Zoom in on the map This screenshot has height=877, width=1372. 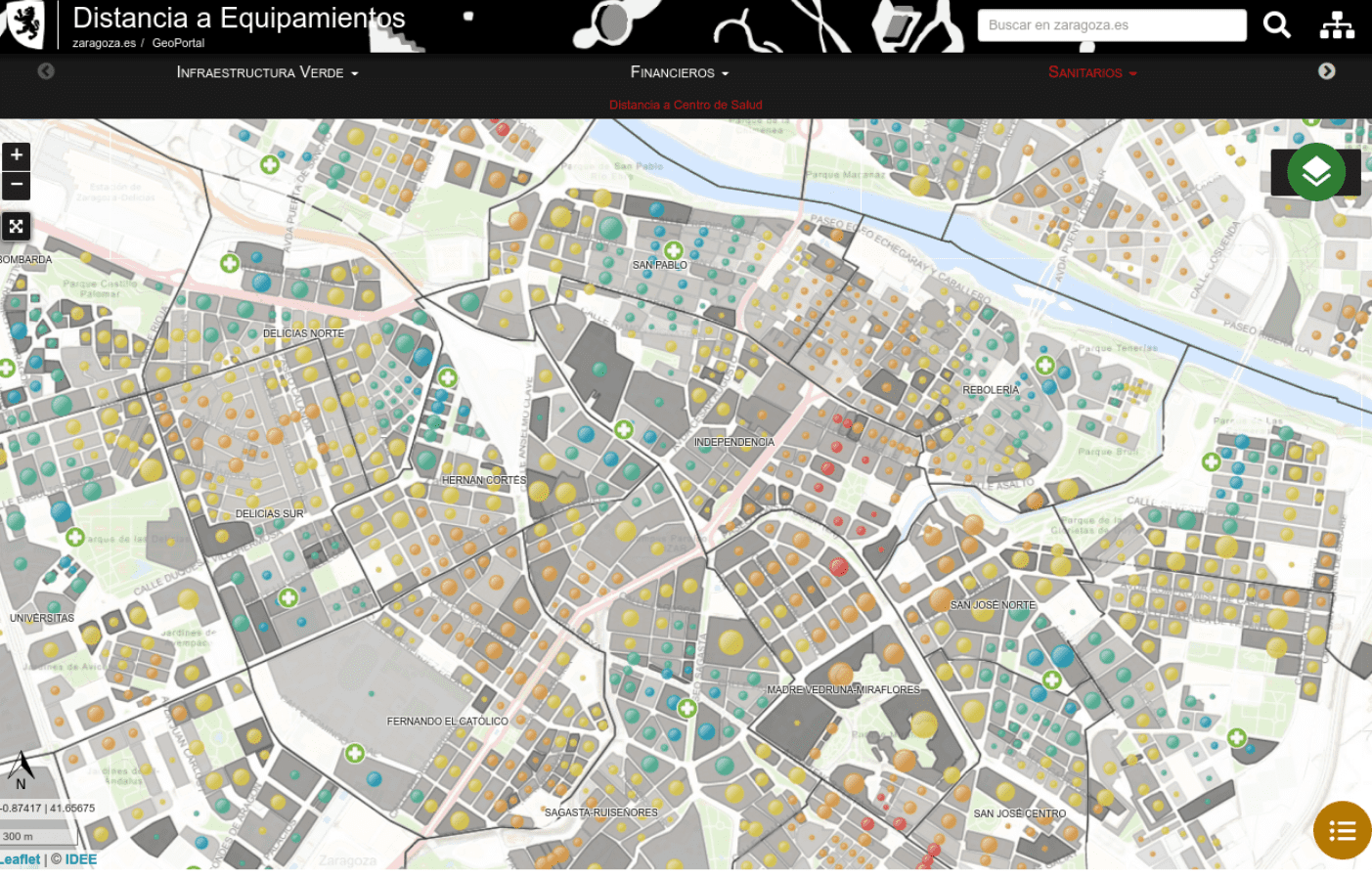tap(17, 155)
